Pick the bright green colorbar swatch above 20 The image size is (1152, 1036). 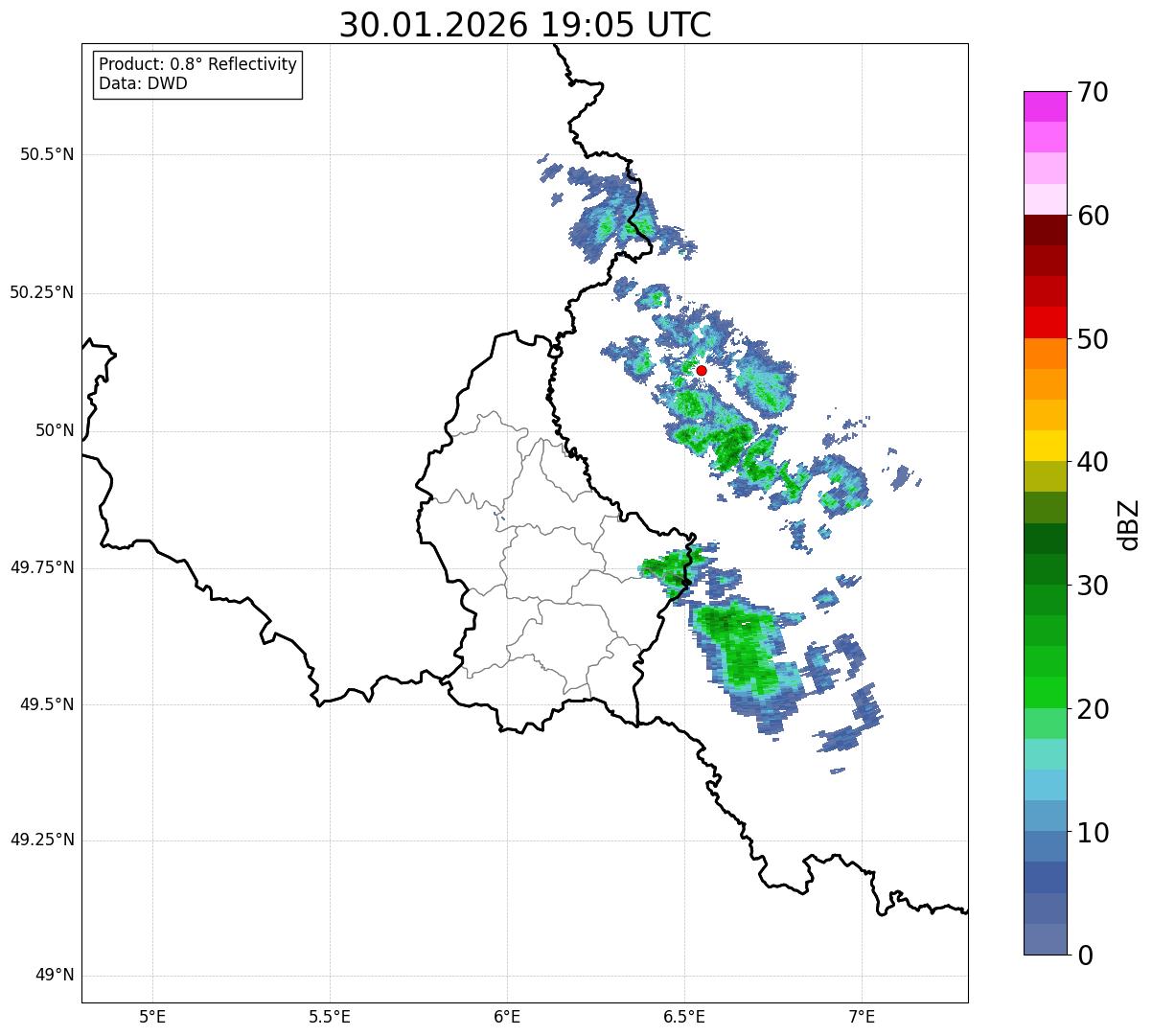tap(1045, 692)
